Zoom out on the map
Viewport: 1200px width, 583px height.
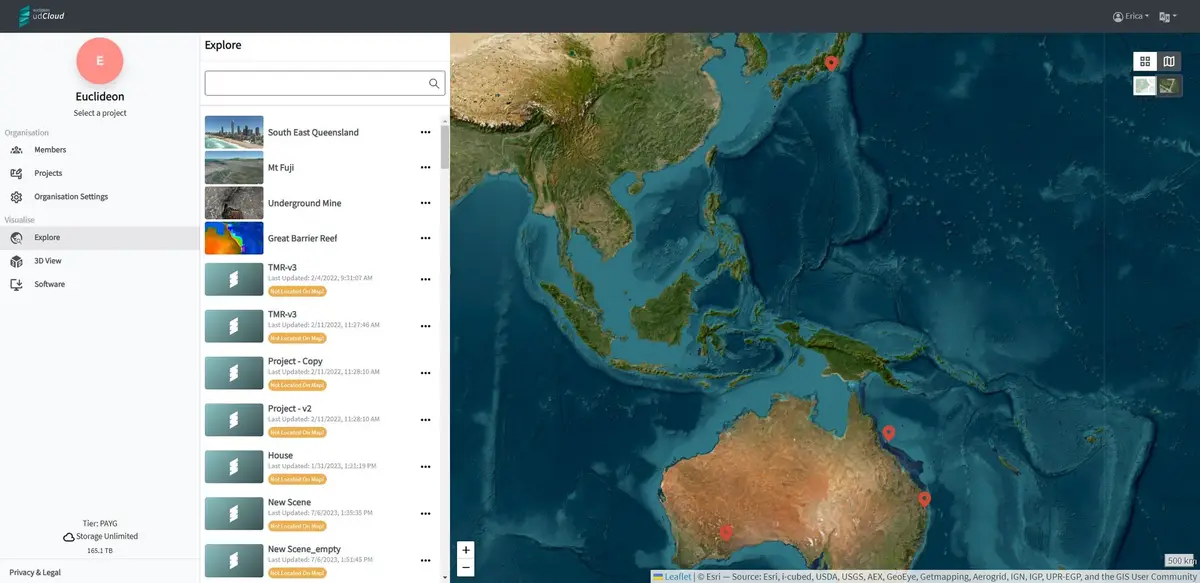466,568
